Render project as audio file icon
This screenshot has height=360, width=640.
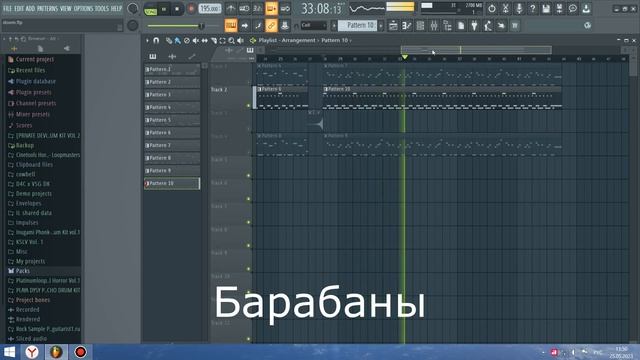[x=559, y=9]
